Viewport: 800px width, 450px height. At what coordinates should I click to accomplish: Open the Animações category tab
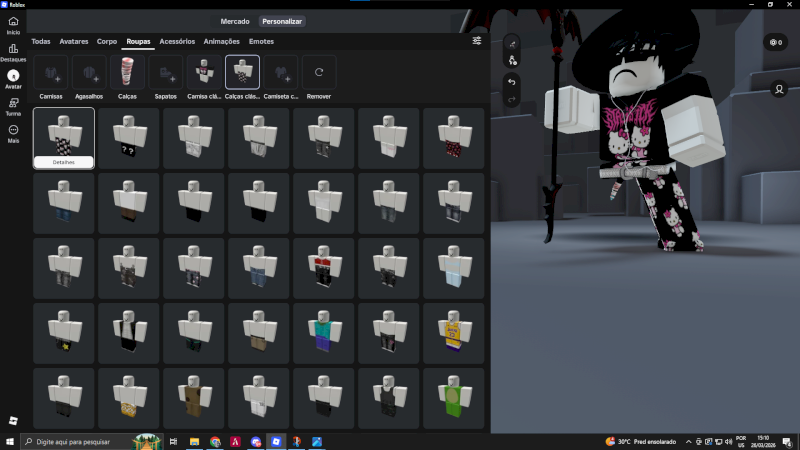coord(221,41)
